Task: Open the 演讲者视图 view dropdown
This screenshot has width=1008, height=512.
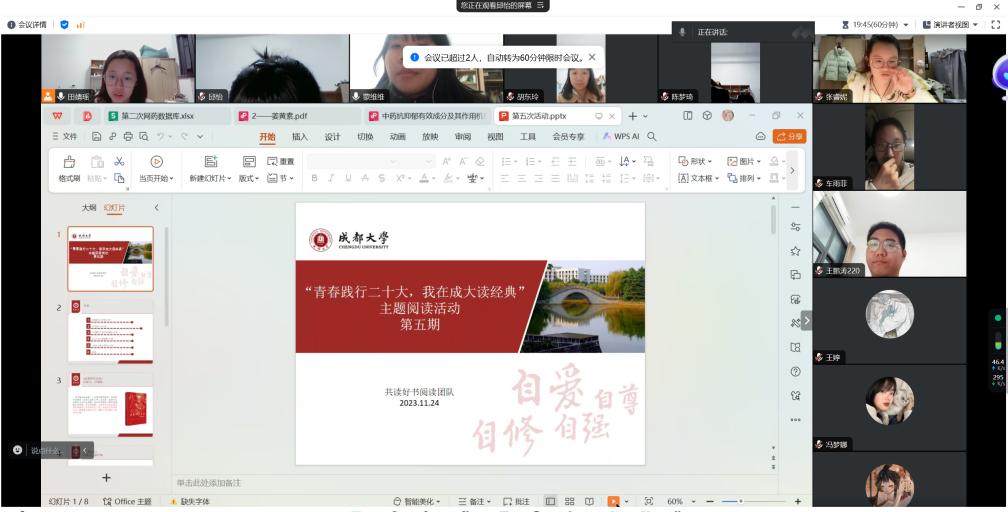Action: pyautogui.click(x=944, y=23)
